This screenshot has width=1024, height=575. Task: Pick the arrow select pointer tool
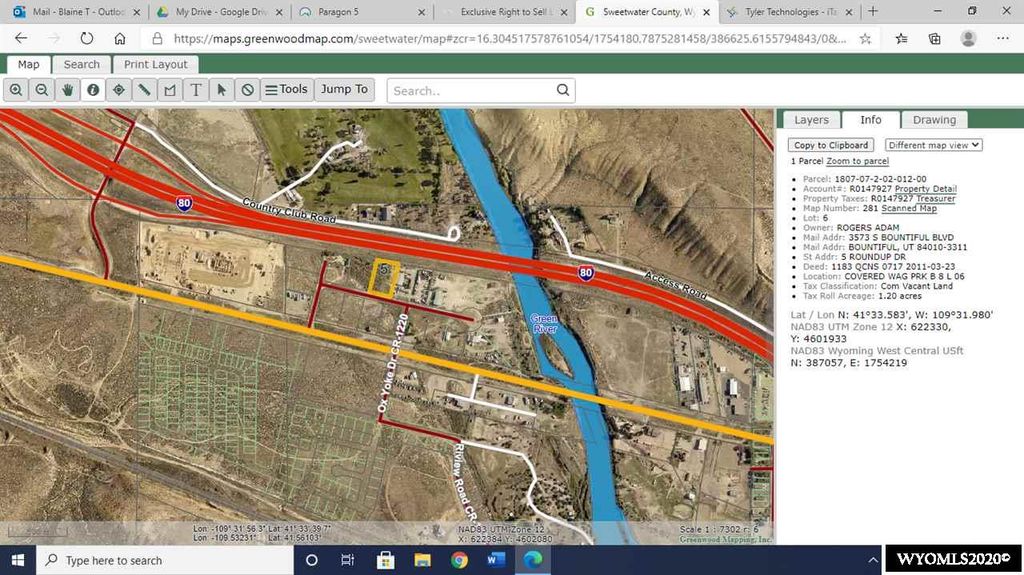click(x=221, y=90)
